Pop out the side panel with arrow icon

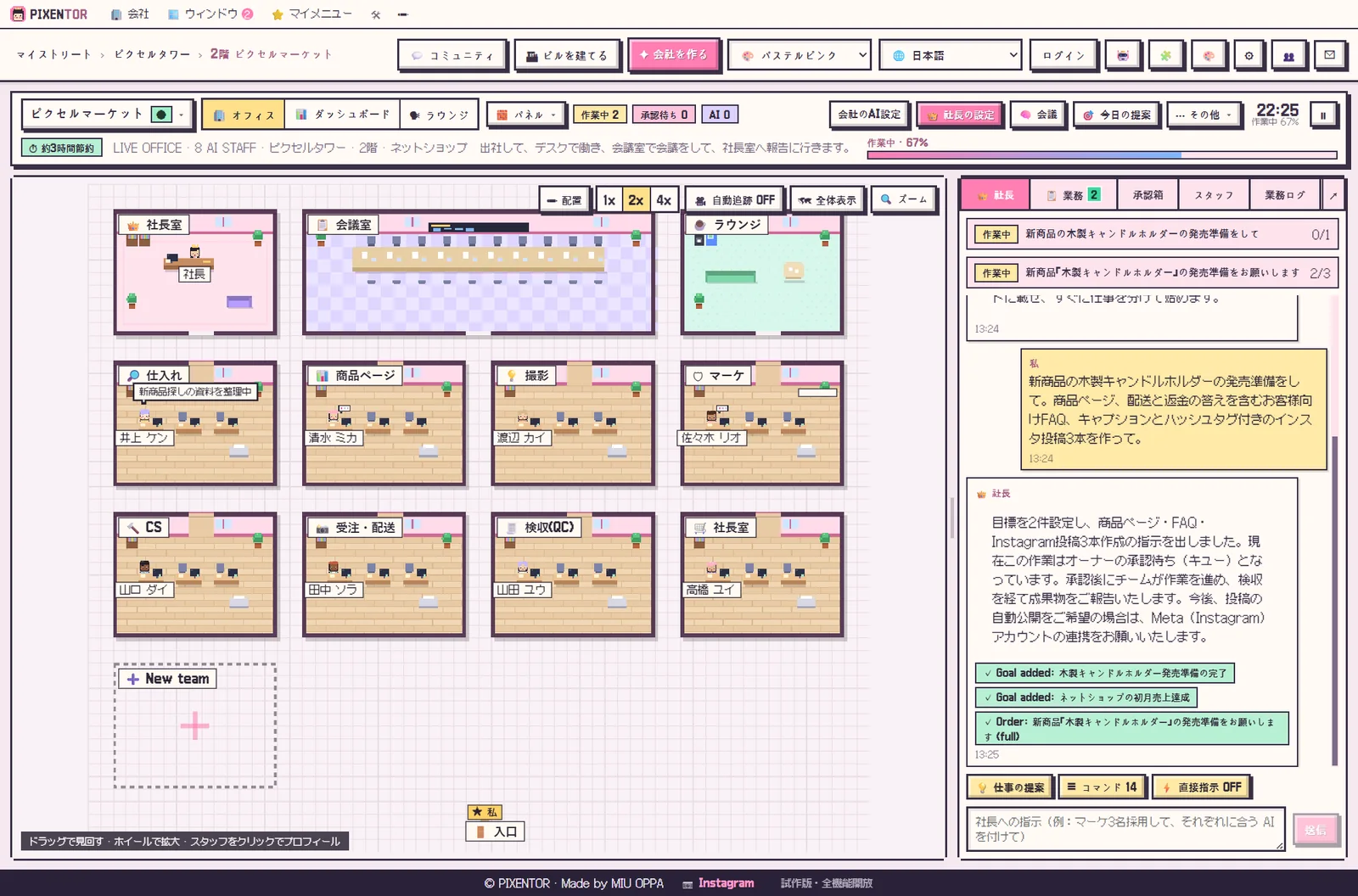[x=1333, y=195]
